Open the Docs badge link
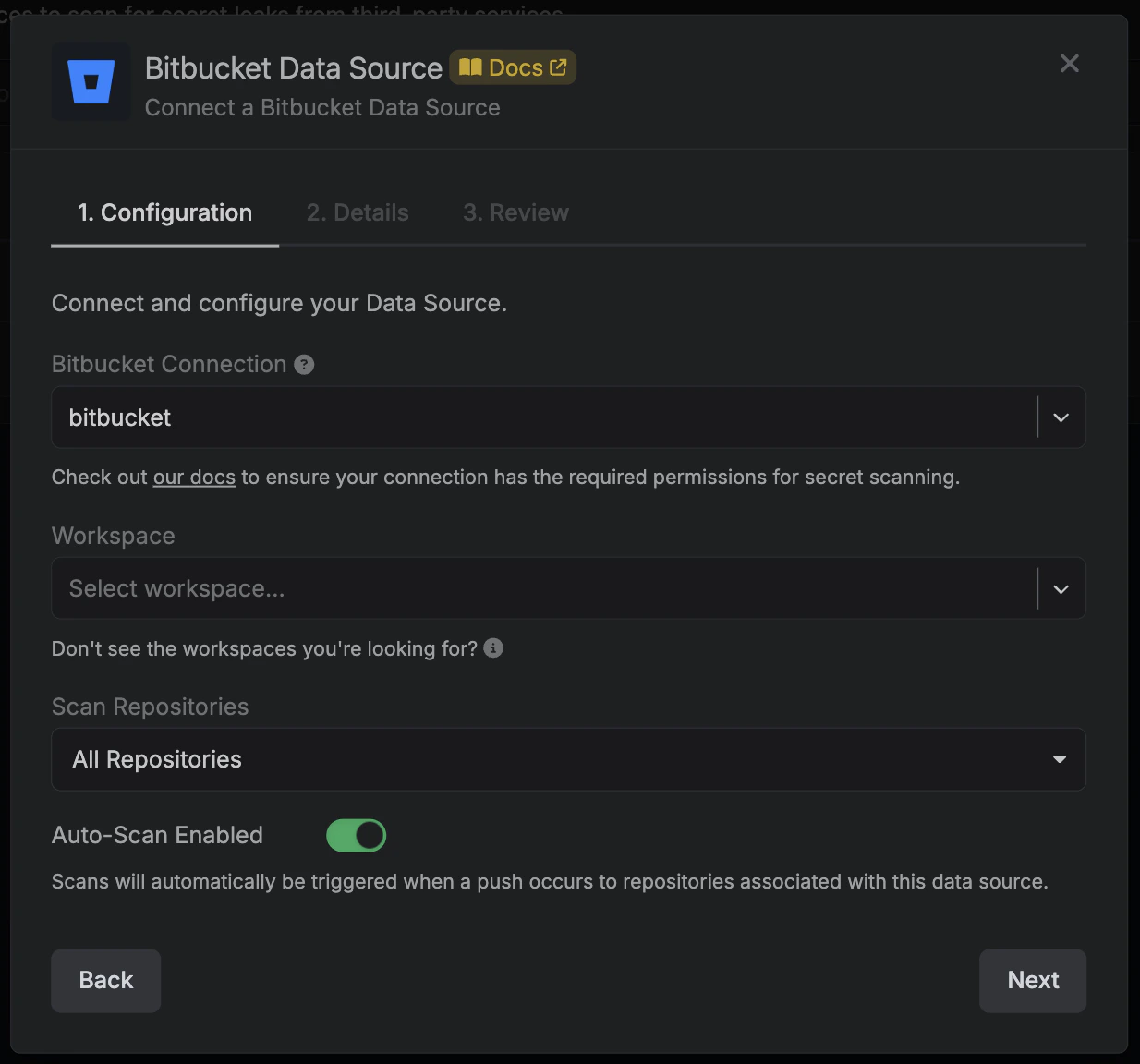This screenshot has height=1064, width=1140. point(513,67)
